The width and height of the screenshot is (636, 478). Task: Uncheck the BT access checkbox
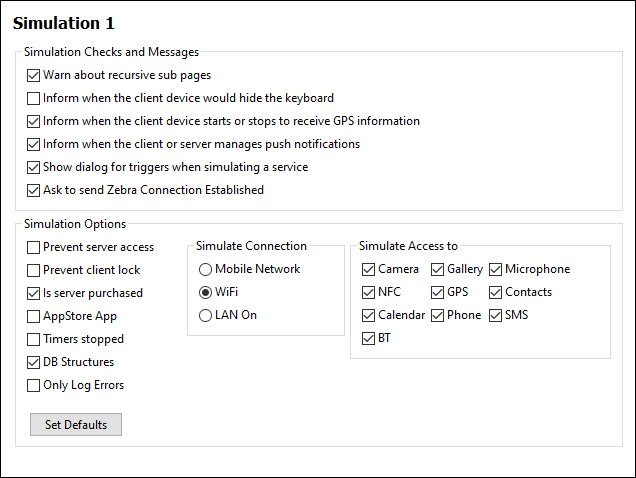click(369, 338)
